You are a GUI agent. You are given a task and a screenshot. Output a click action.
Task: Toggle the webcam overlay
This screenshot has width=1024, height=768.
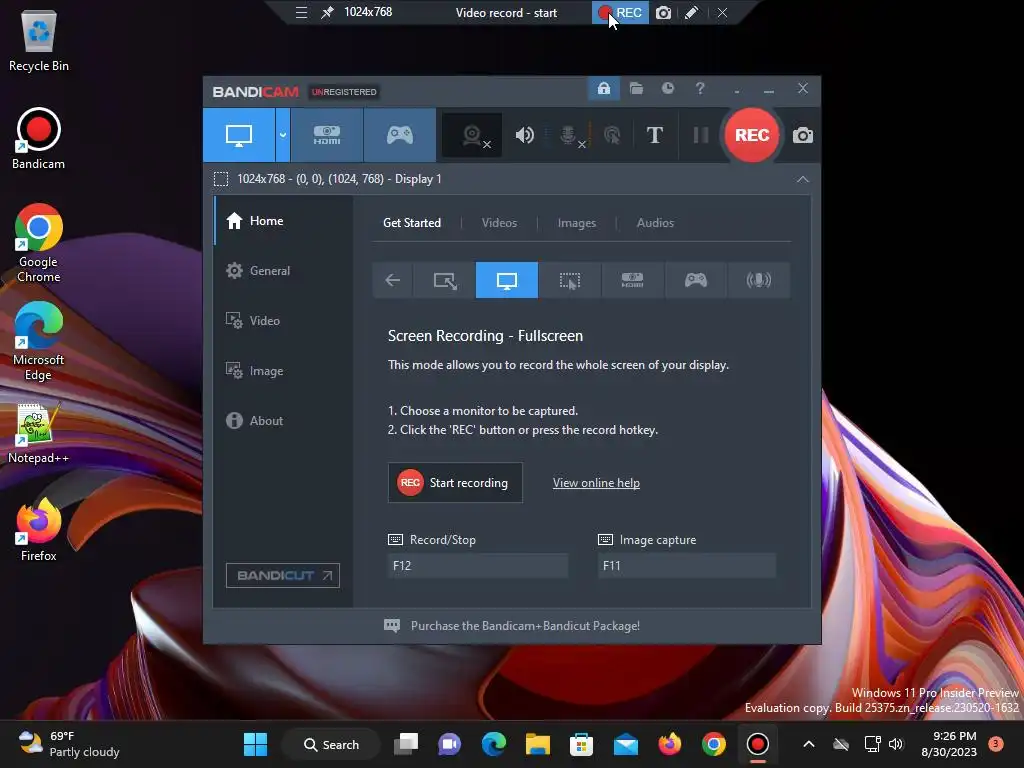pos(472,135)
